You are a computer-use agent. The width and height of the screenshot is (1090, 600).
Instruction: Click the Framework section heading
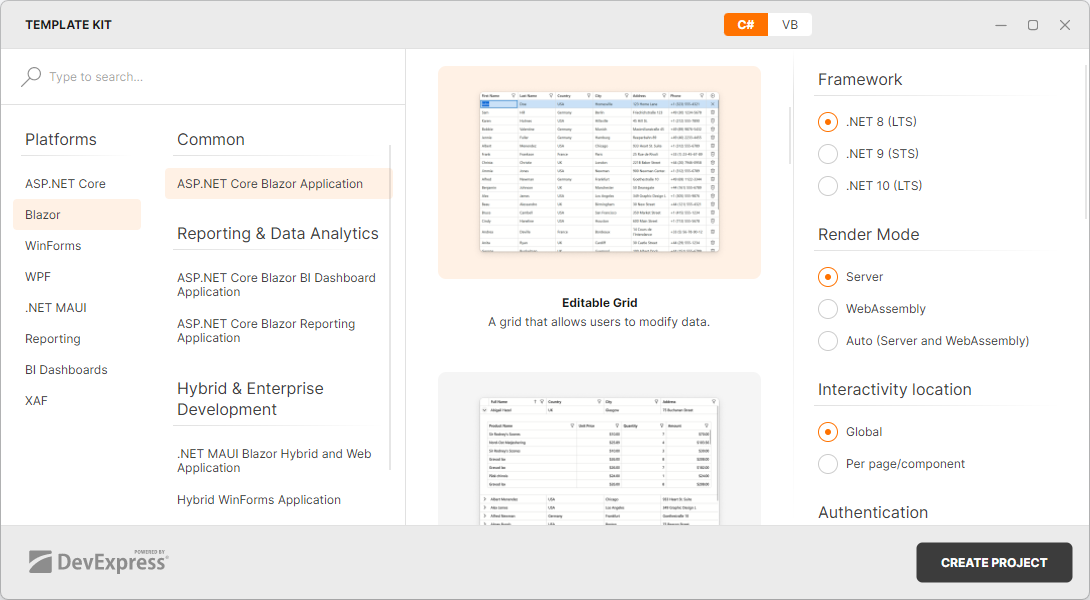click(860, 79)
